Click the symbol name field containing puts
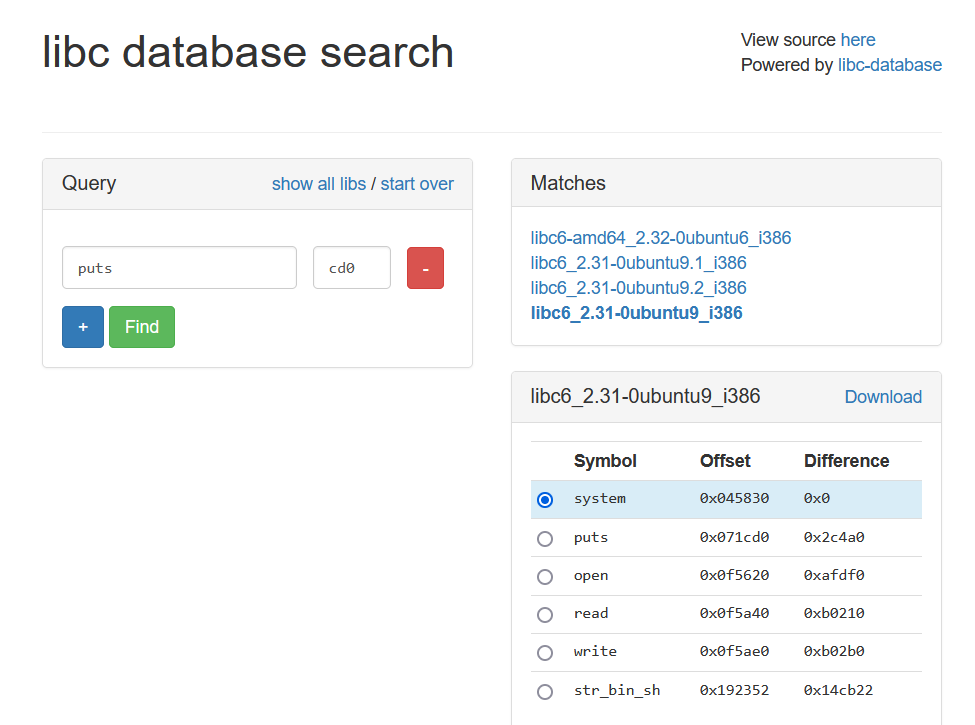The height and width of the screenshot is (725, 975). pyautogui.click(x=179, y=268)
